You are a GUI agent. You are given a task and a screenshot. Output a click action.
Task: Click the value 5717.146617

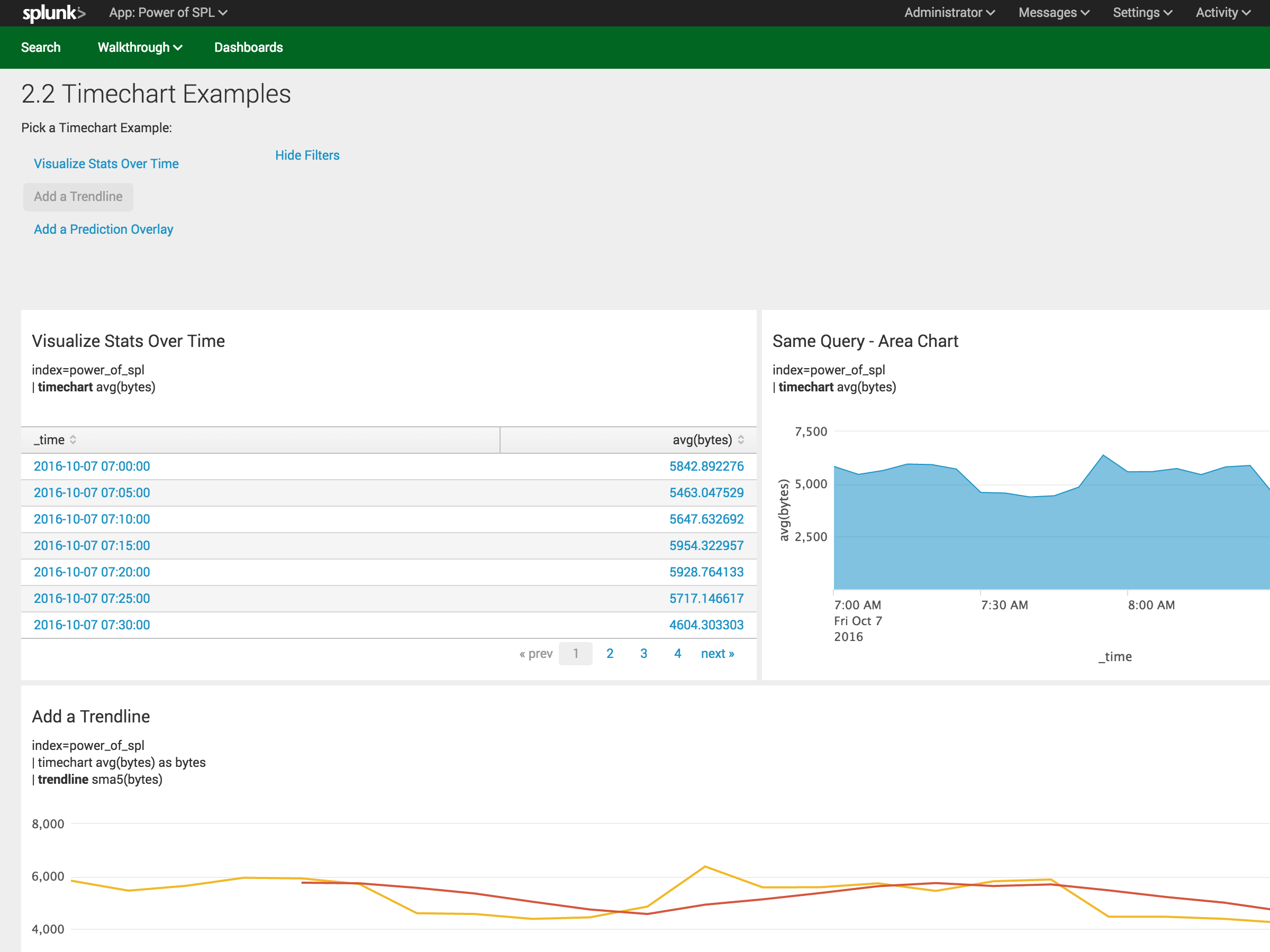(x=706, y=599)
